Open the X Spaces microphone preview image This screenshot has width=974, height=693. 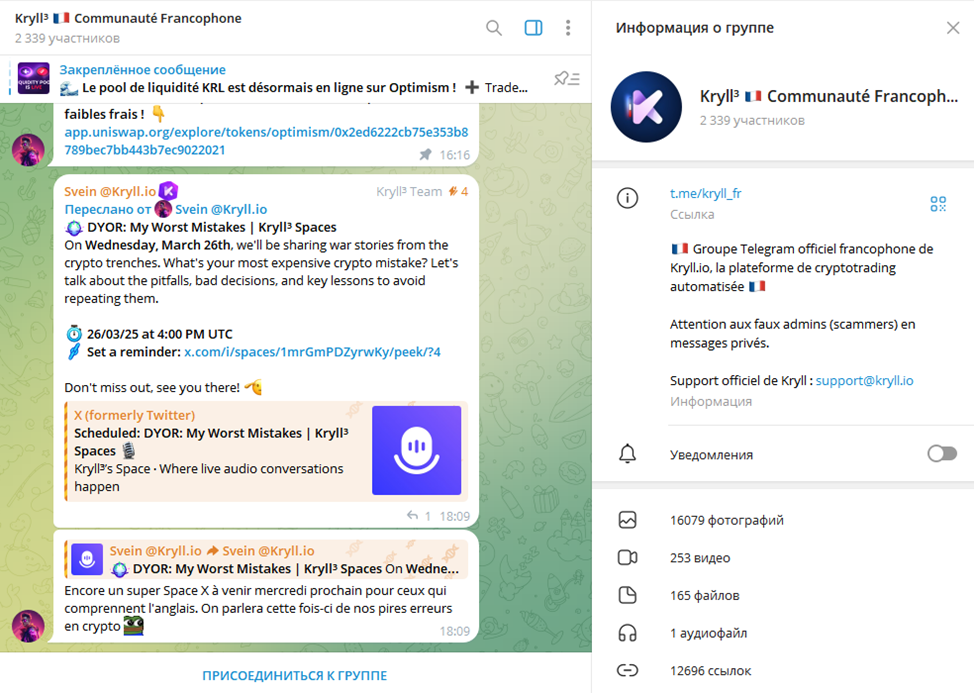[417, 450]
